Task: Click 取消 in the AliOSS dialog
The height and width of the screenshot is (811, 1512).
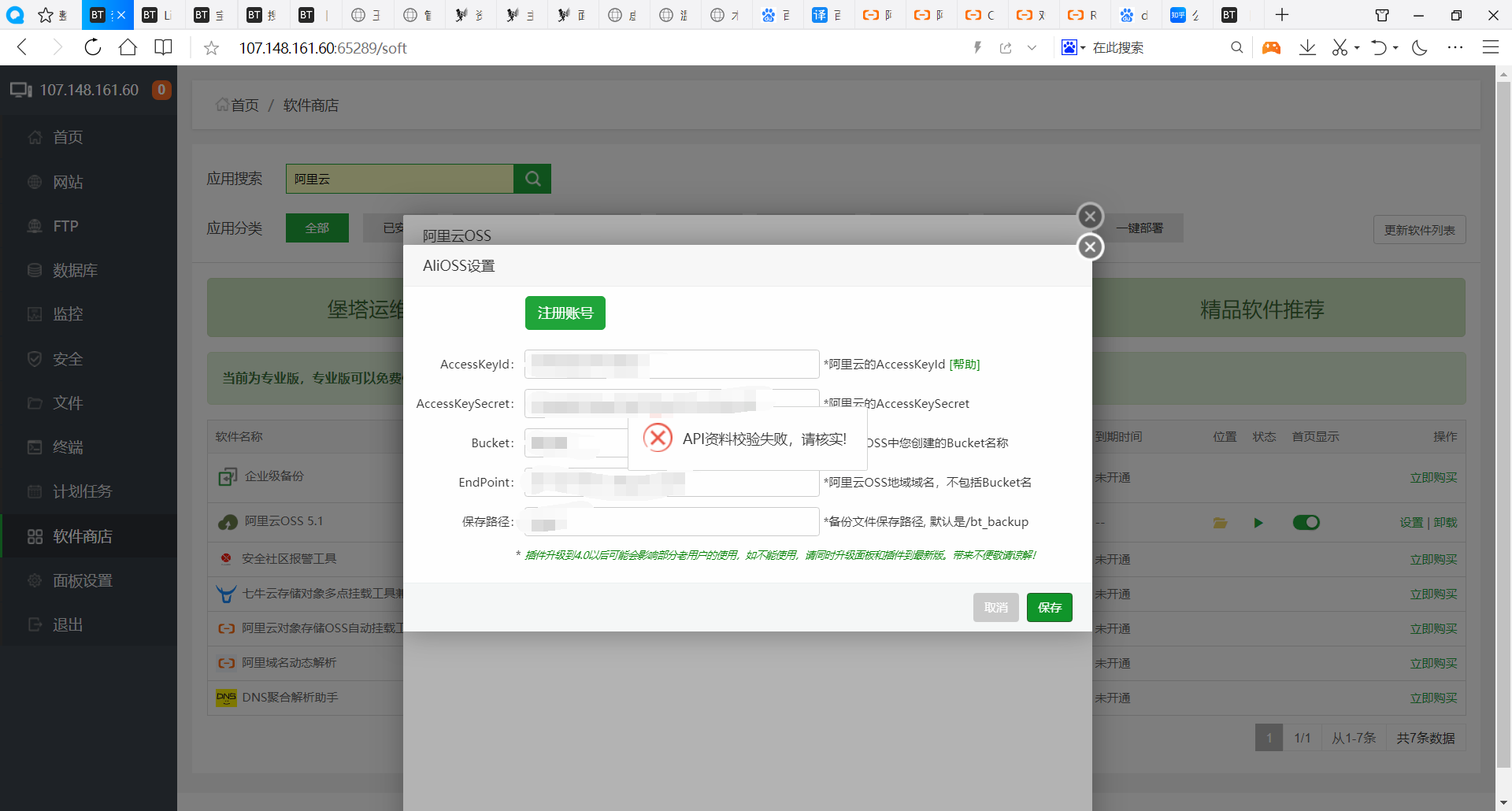Action: point(995,607)
